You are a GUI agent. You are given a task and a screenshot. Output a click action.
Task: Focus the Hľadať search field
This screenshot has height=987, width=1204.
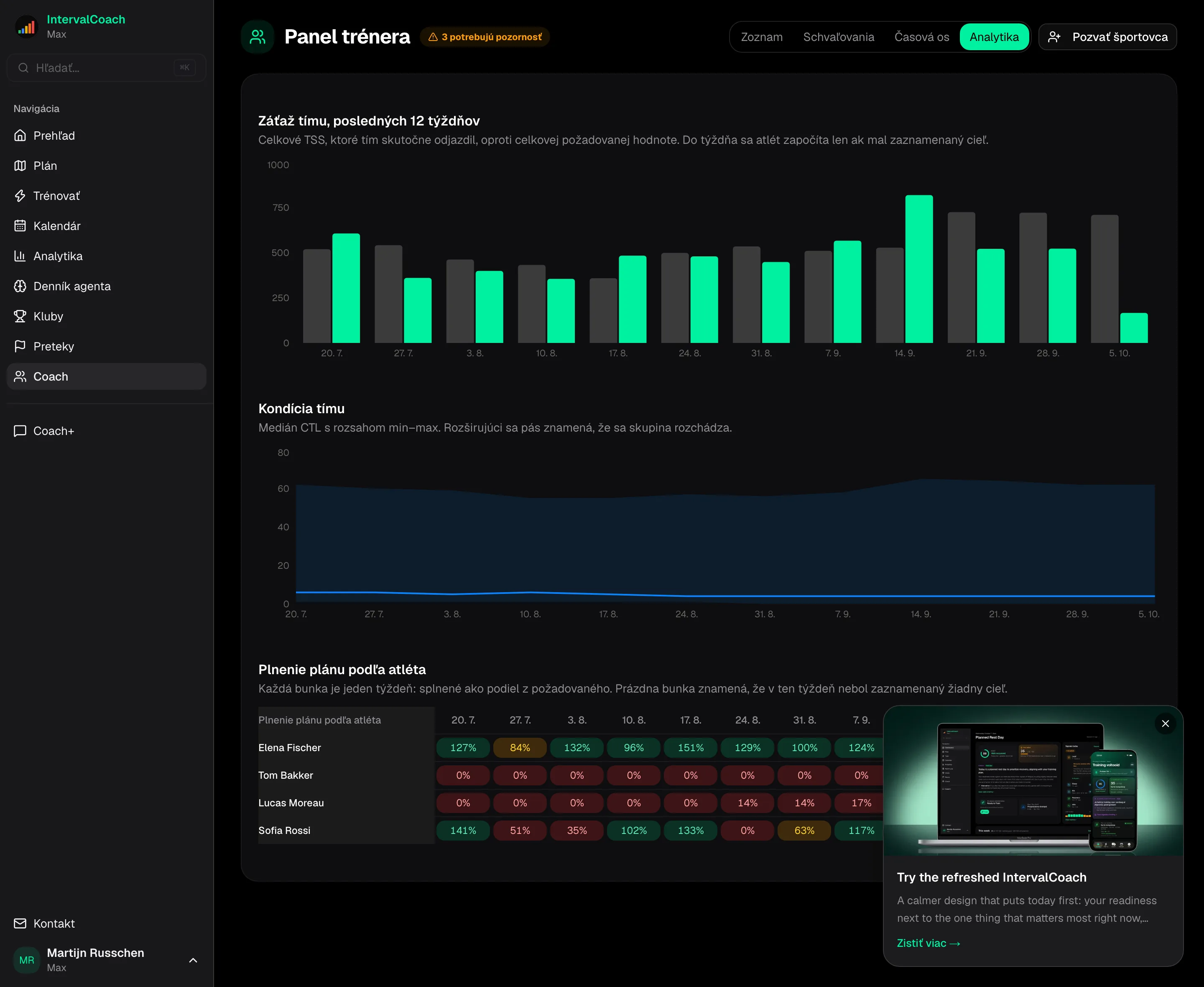click(106, 68)
